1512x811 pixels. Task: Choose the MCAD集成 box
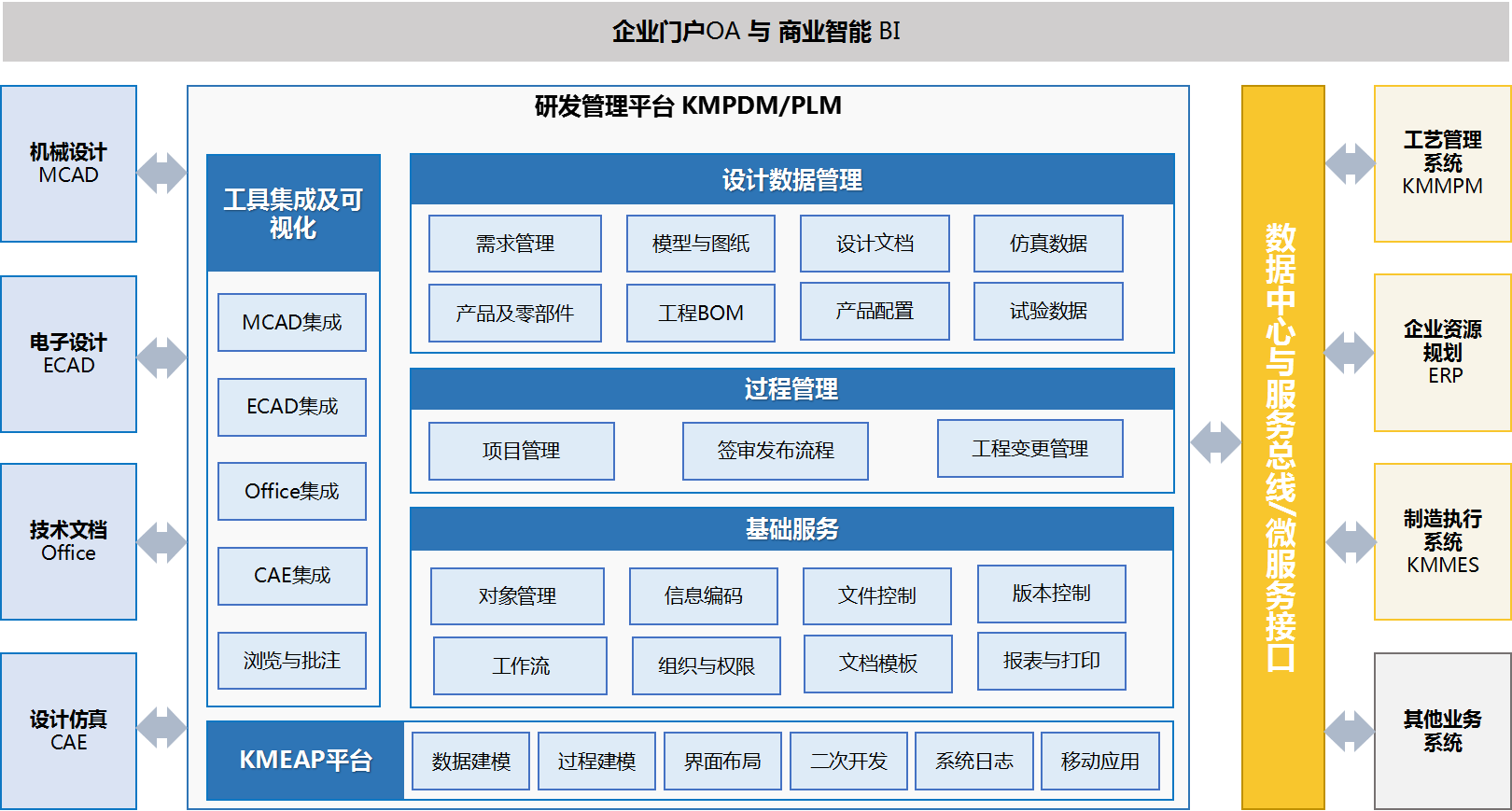point(292,323)
